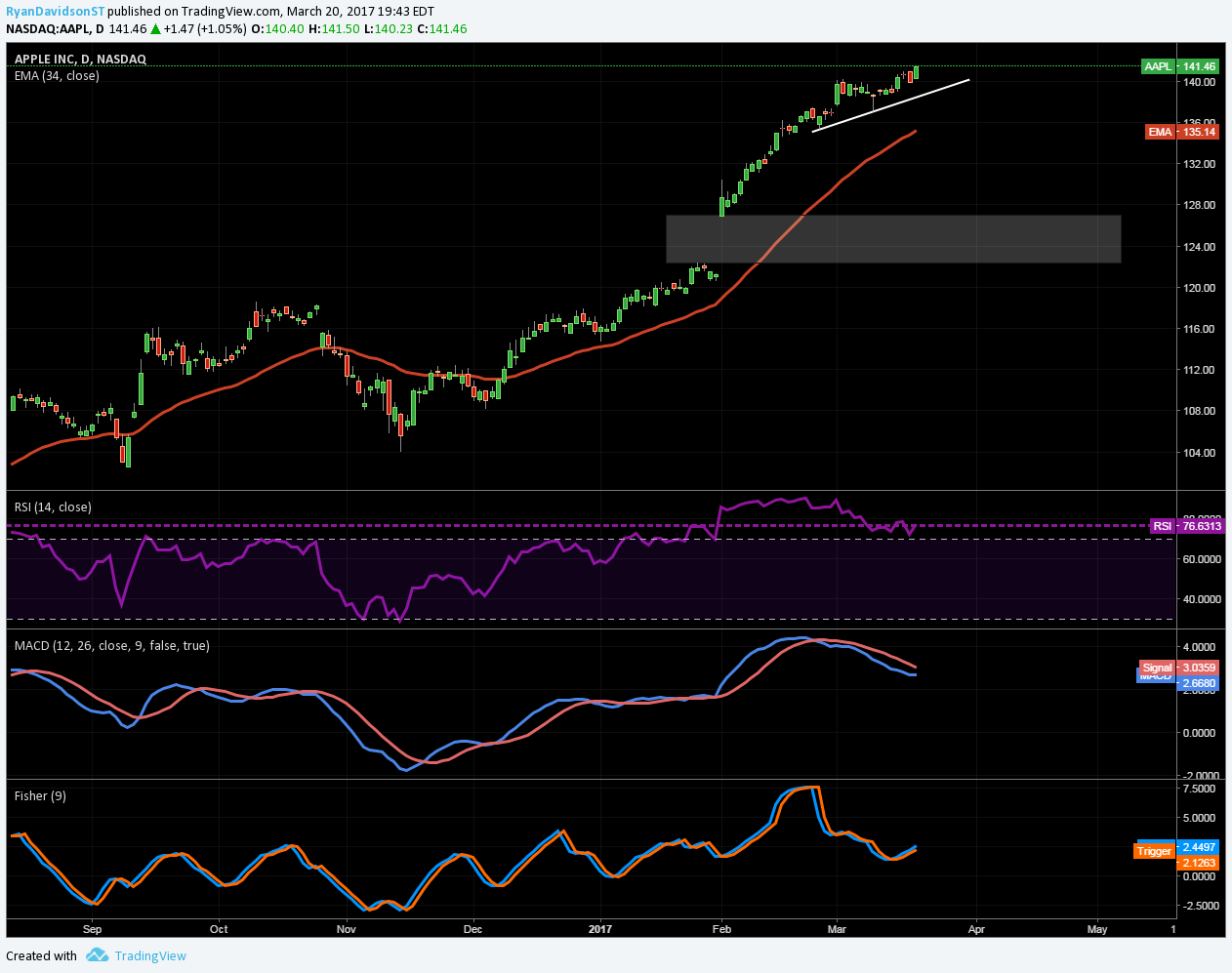The image size is (1232, 973).
Task: Select the RSI (14, close) indicator title
Action: (x=53, y=507)
